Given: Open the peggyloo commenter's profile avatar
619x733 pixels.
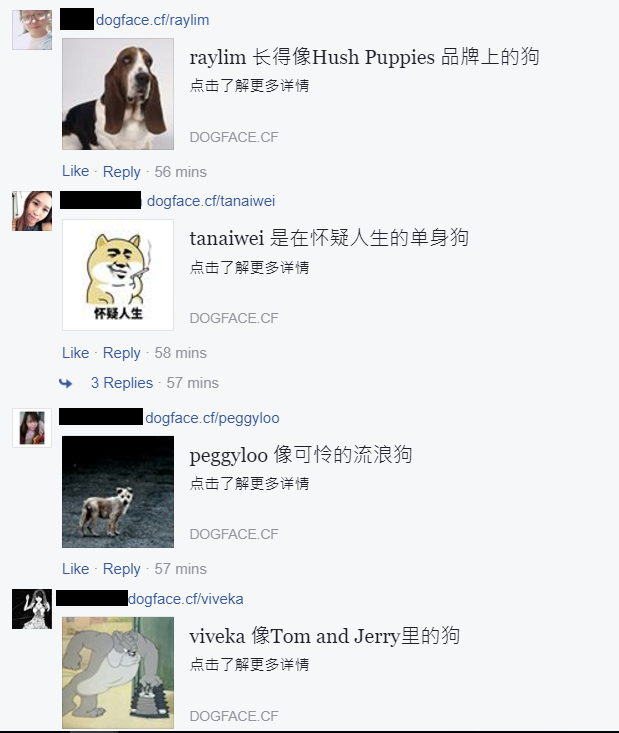Looking at the screenshot, I should tap(32, 428).
